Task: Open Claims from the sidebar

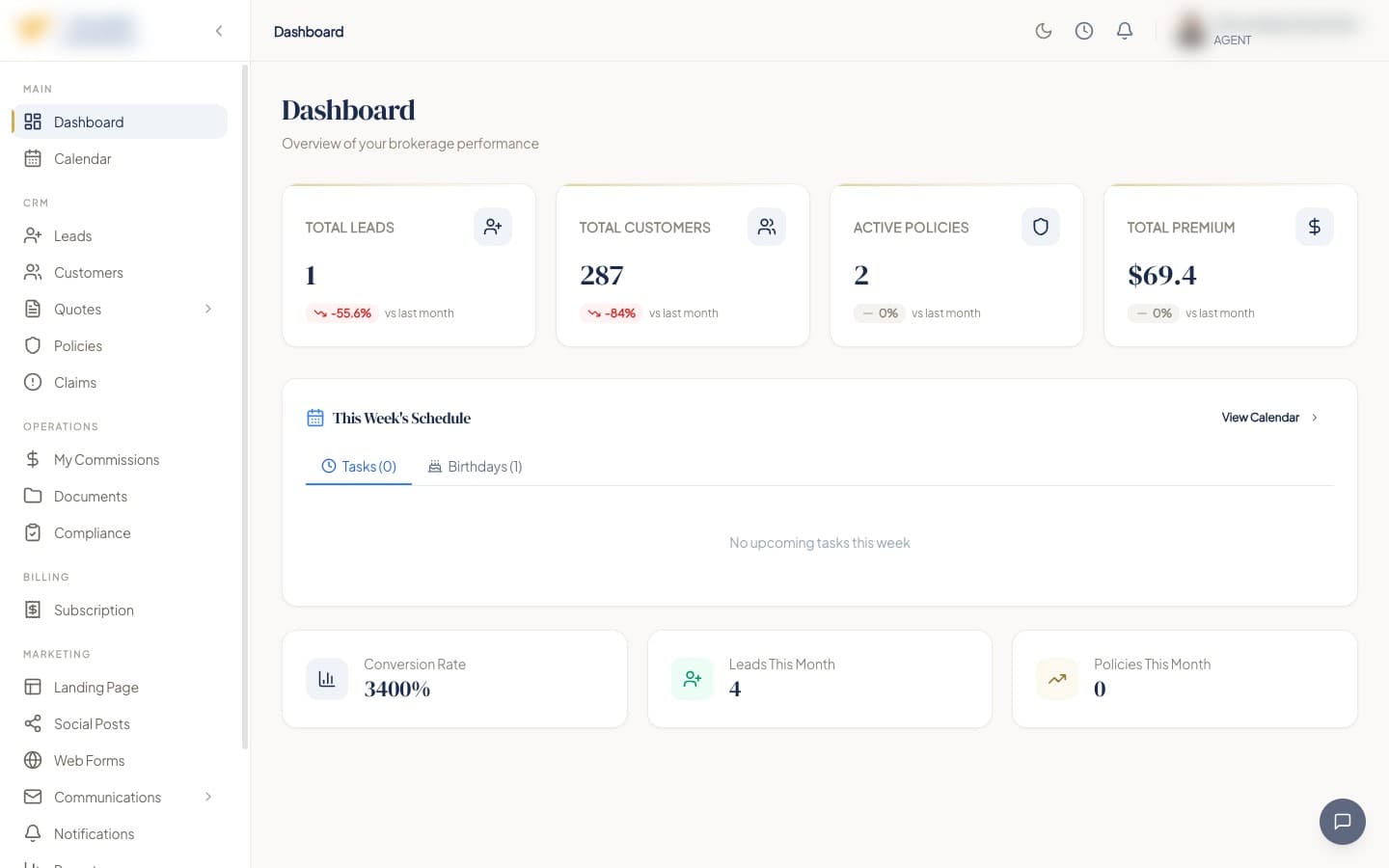Action: 121,382
